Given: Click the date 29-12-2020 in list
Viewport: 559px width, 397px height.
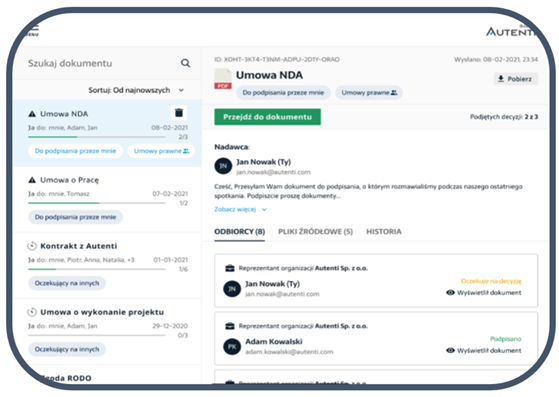Looking at the screenshot, I should click(170, 326).
